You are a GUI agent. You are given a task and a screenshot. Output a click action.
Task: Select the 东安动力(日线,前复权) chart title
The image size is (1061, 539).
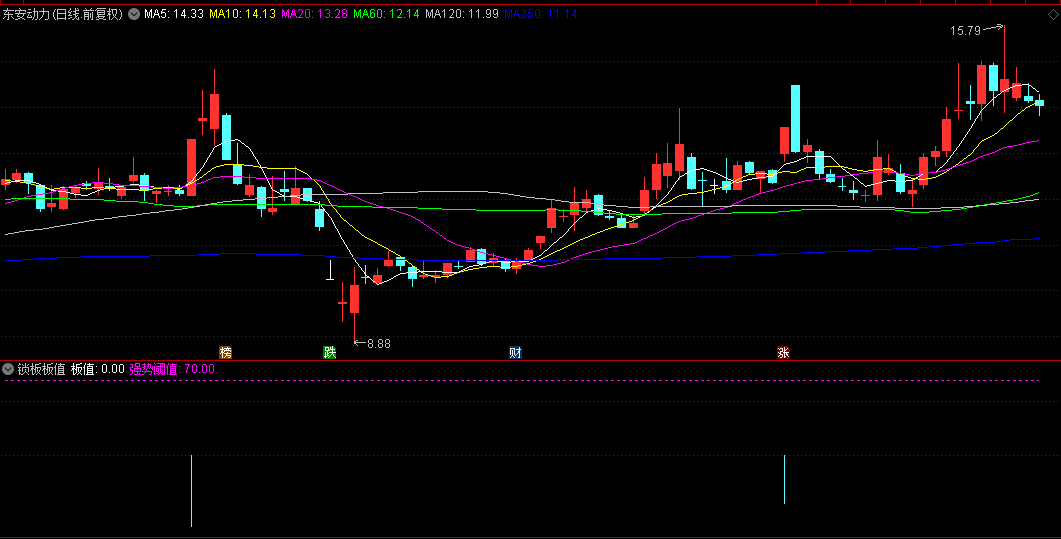(63, 14)
